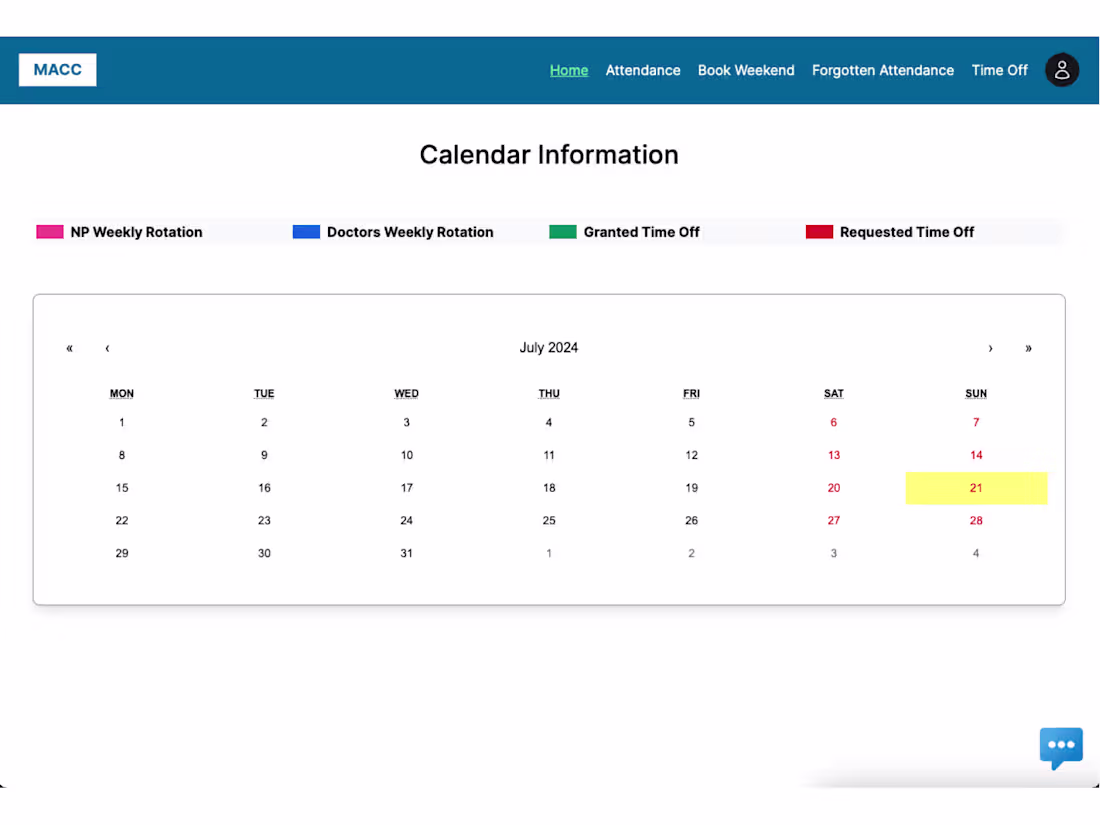Select July 4 in the calendar
This screenshot has height=825, width=1100.
click(x=549, y=422)
